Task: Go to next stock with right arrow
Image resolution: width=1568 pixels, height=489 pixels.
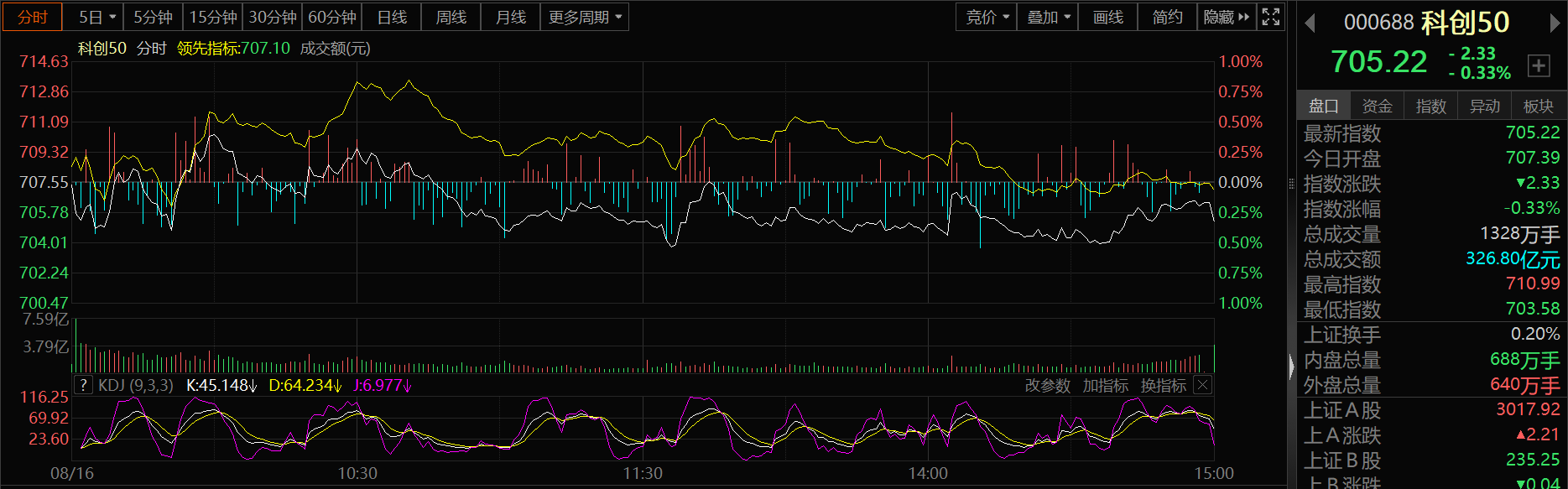Action: click(x=1555, y=23)
